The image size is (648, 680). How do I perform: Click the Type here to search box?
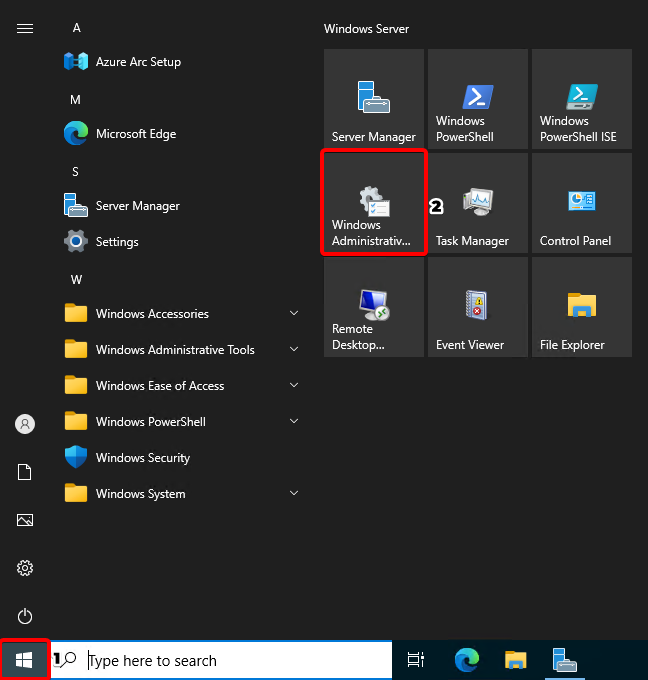[230, 660]
